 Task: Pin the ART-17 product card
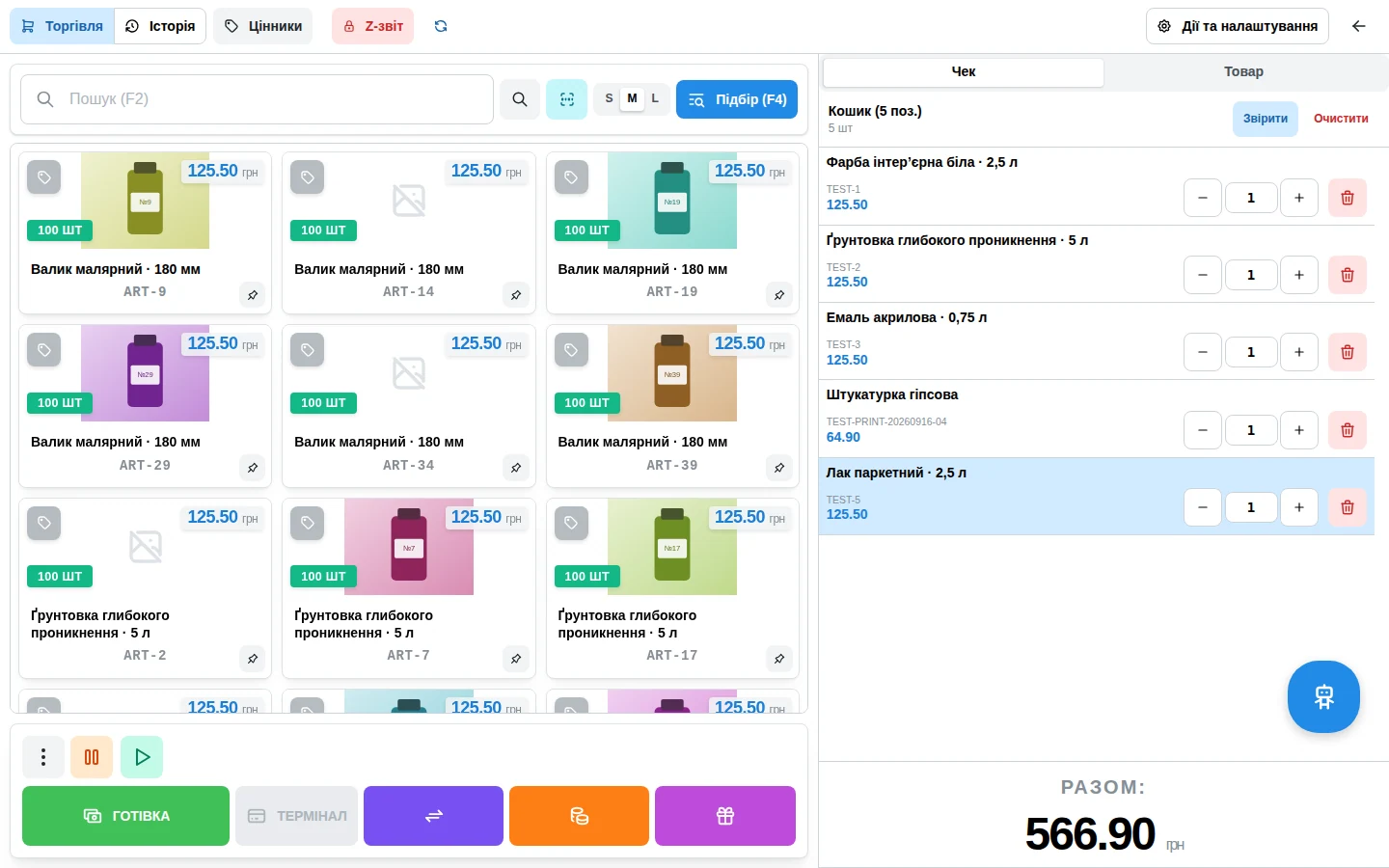[x=779, y=659]
